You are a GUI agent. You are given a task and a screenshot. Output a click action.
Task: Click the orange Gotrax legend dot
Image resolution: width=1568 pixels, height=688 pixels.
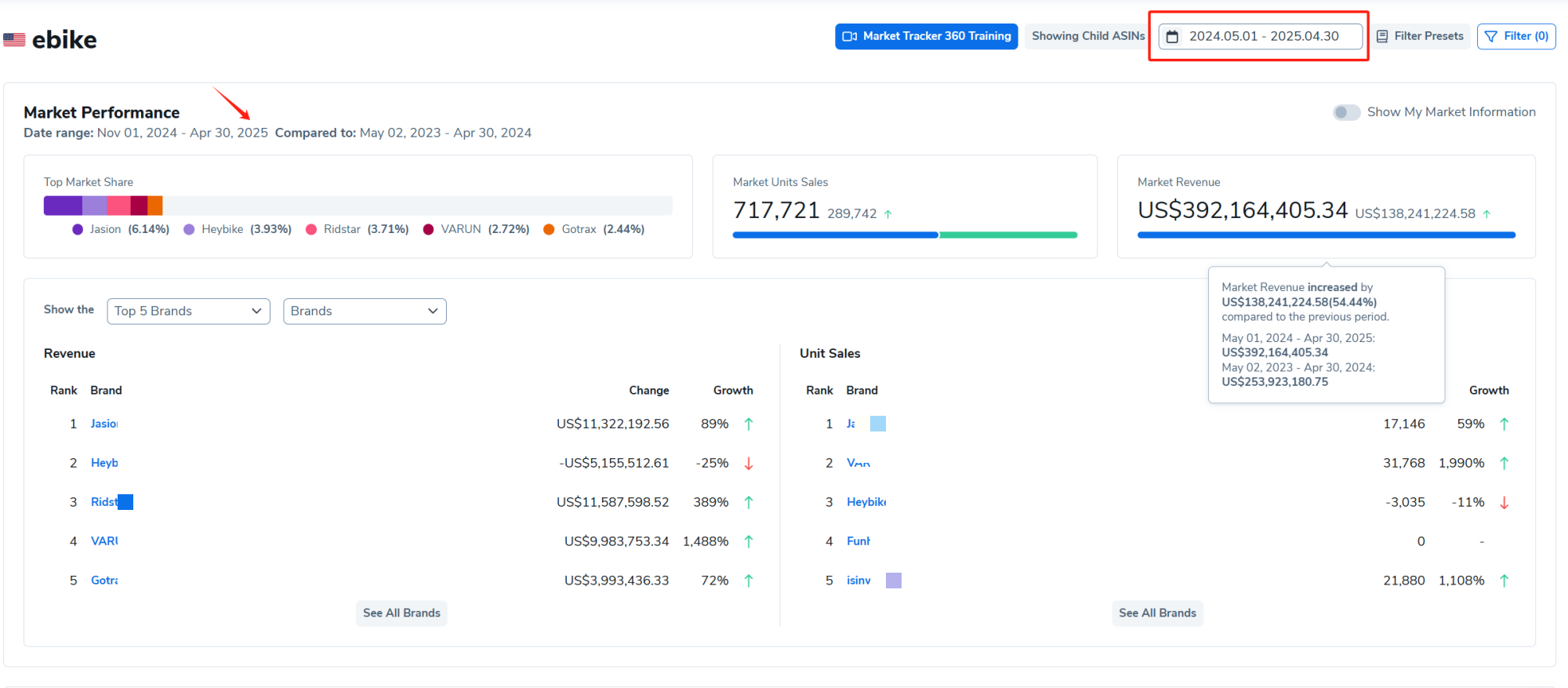click(549, 229)
